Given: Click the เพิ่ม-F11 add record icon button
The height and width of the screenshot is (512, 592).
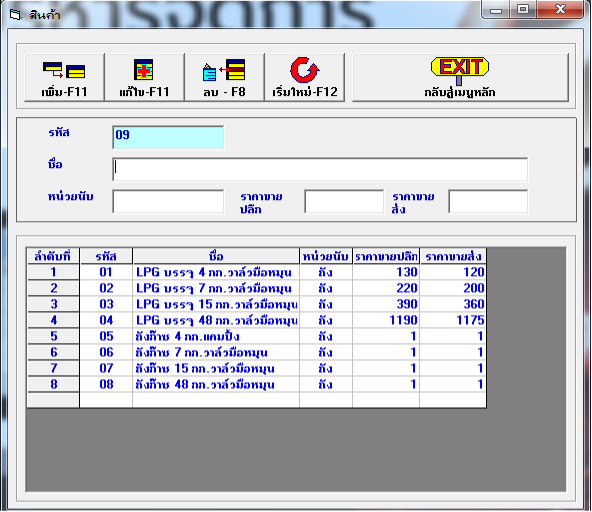Looking at the screenshot, I should click(64, 77).
